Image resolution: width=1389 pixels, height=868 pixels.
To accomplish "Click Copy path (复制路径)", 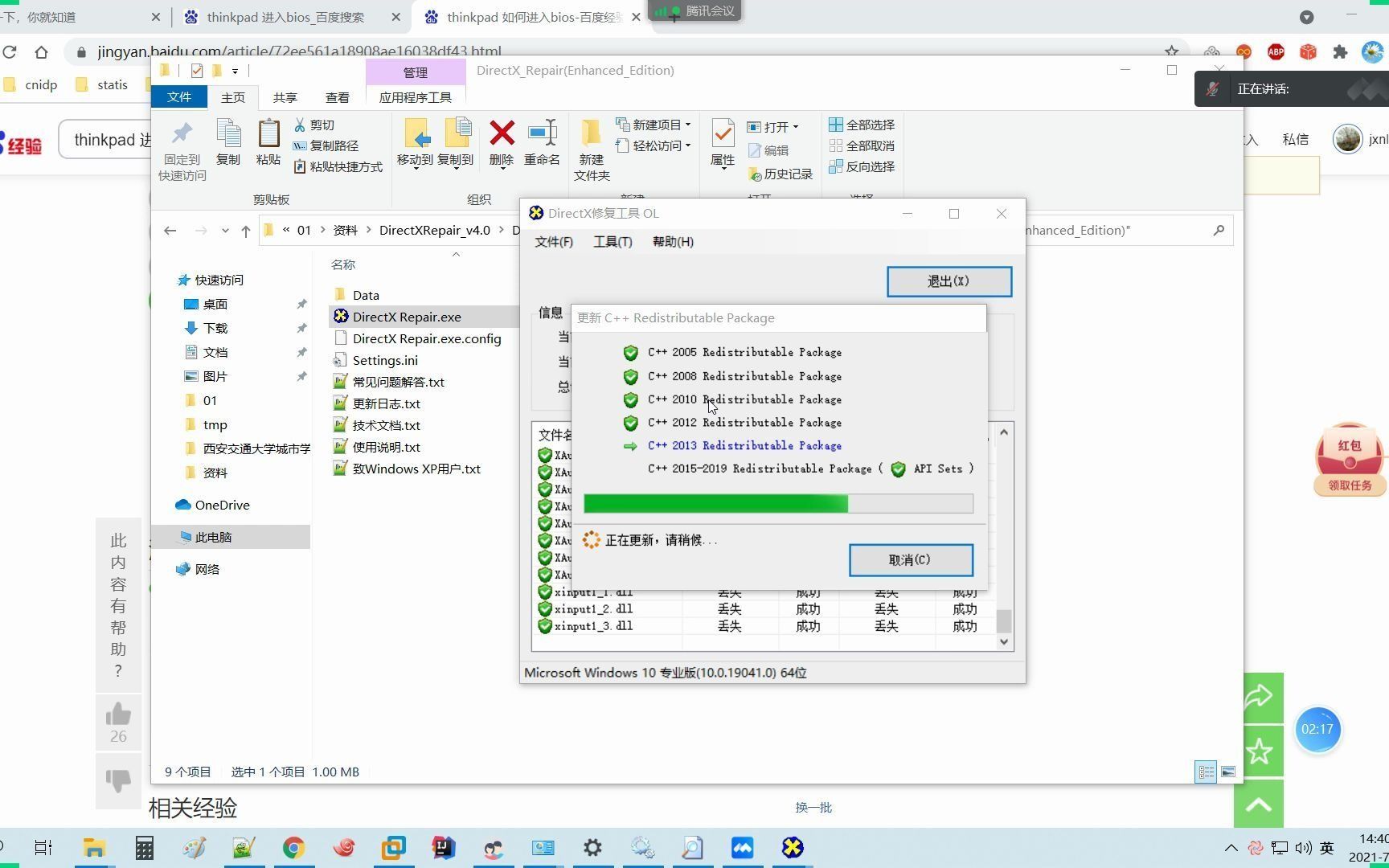I will pyautogui.click(x=326, y=145).
